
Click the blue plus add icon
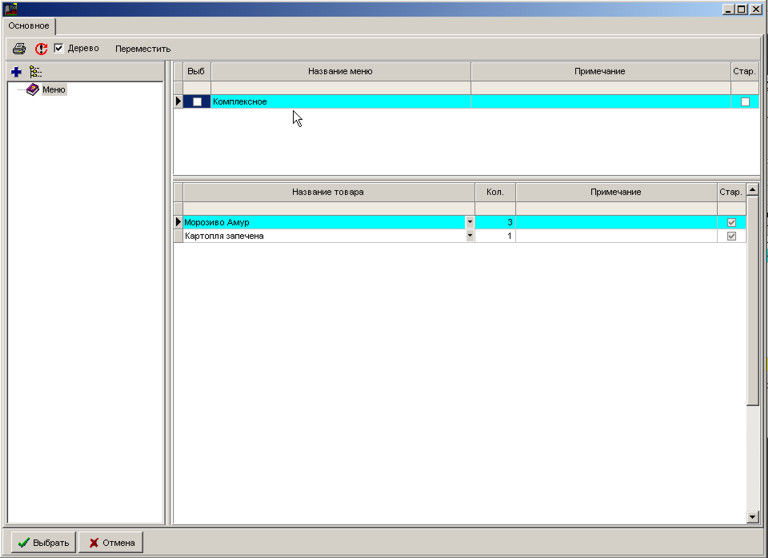[16, 72]
